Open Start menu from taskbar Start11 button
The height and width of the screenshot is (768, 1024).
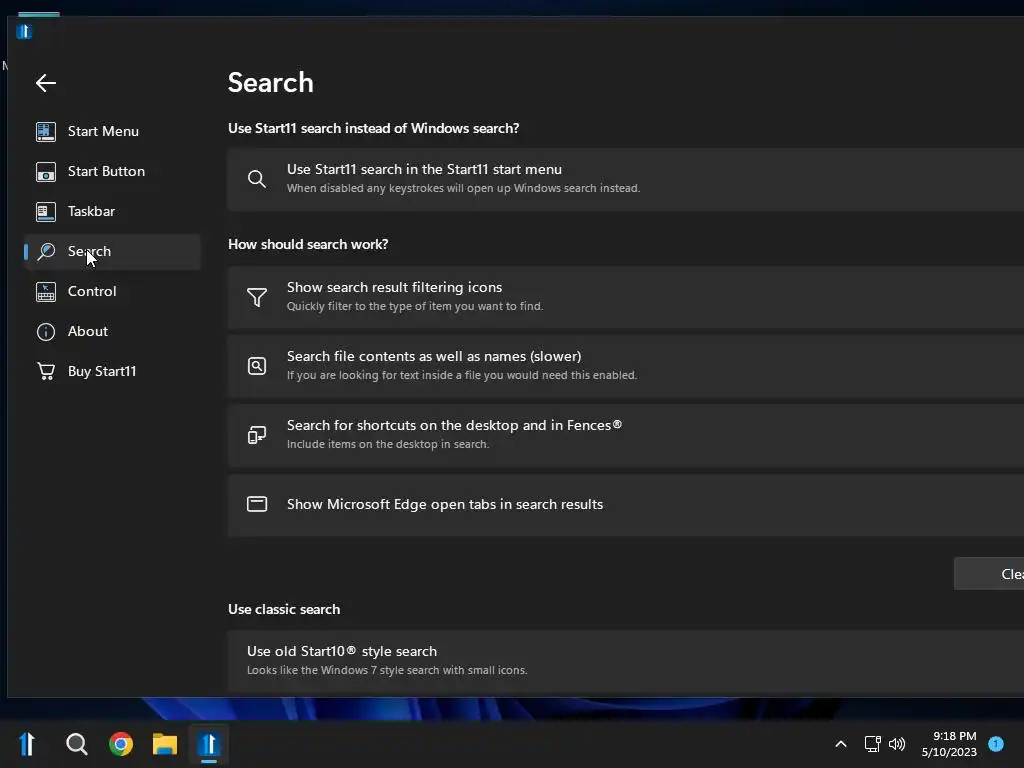(27, 744)
